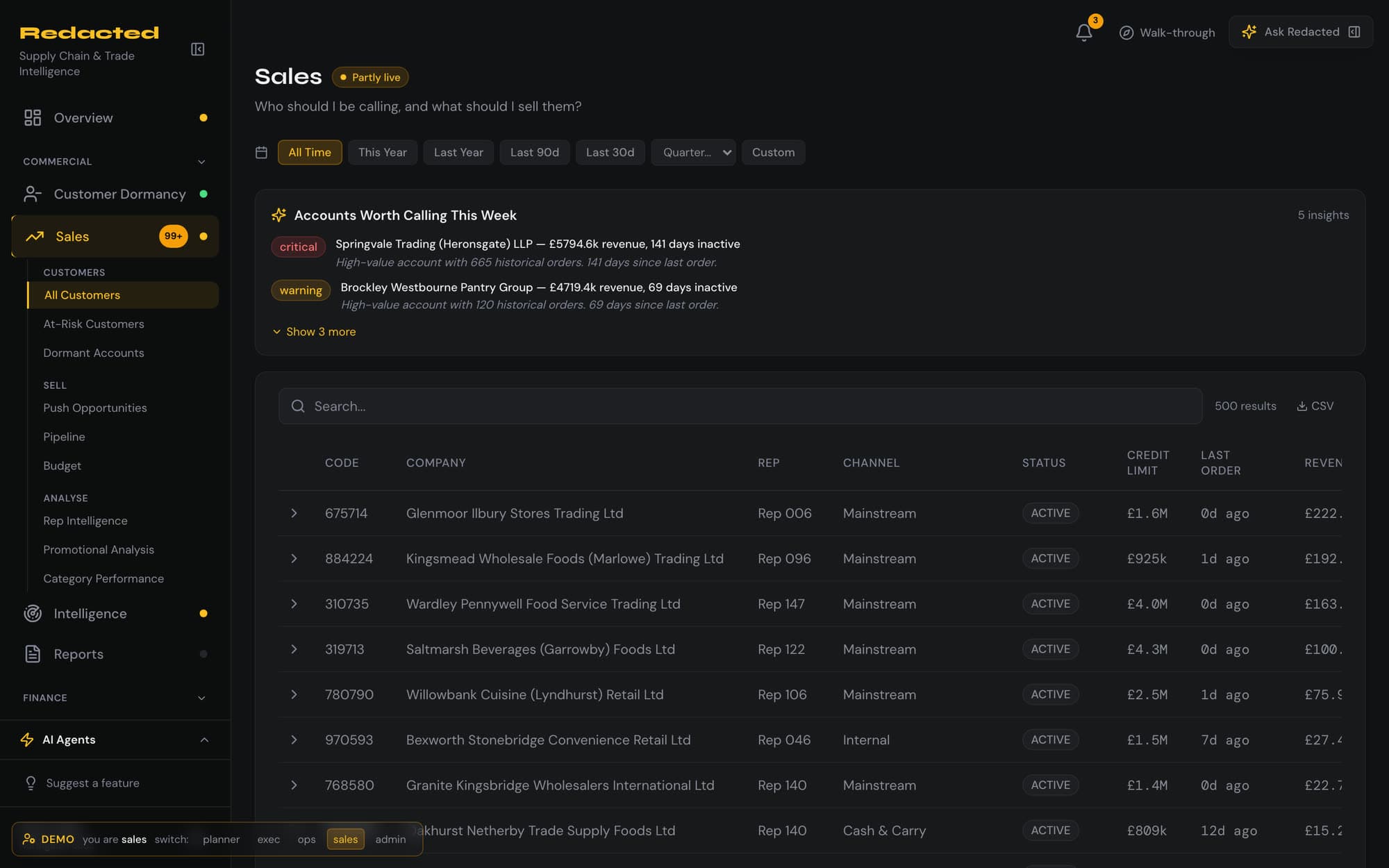This screenshot has width=1389, height=868.
Task: Switch demo role to exec
Action: [x=269, y=839]
